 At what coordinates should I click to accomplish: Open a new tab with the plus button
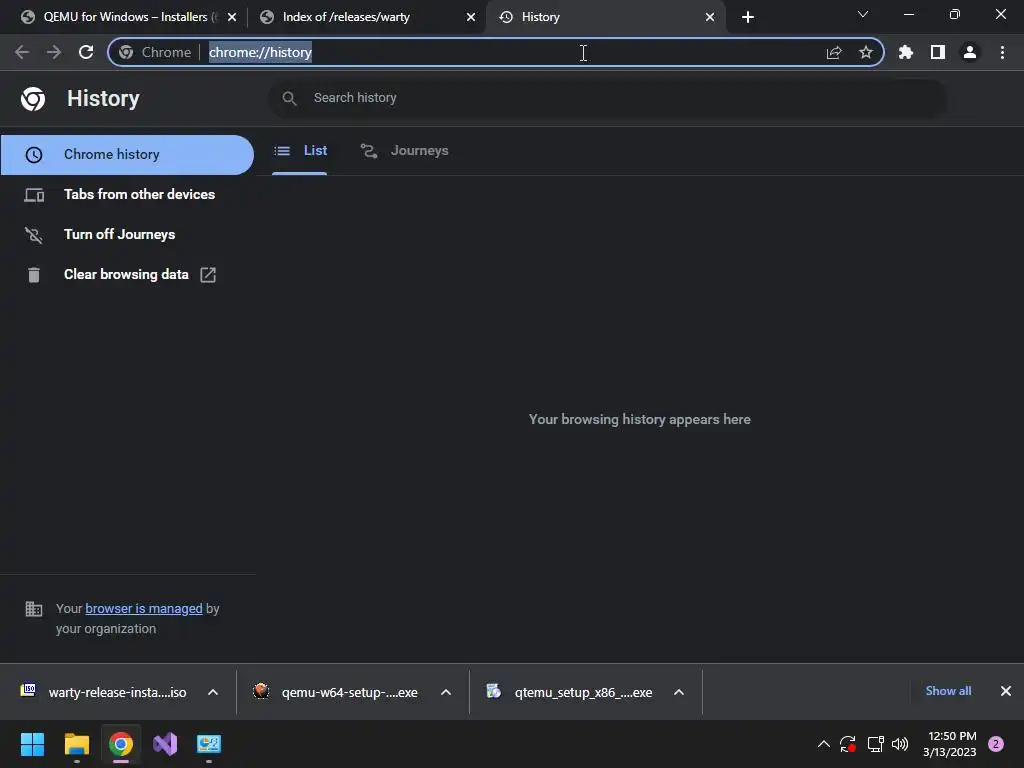coord(748,17)
